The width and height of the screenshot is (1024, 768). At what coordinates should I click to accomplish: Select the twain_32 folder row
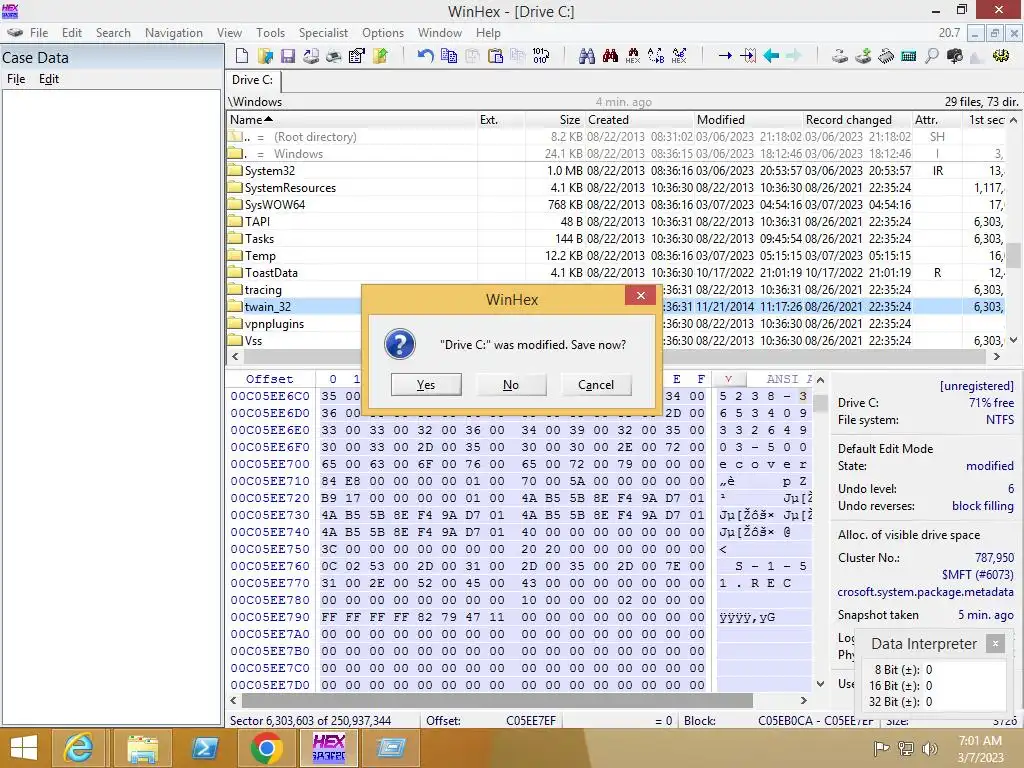click(616, 306)
